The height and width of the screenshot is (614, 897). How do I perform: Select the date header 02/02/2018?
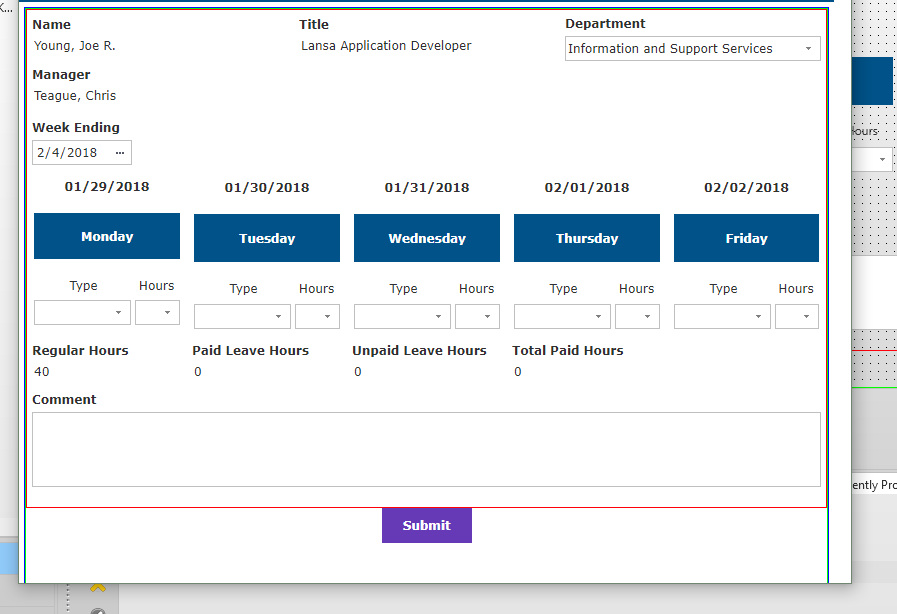(747, 187)
